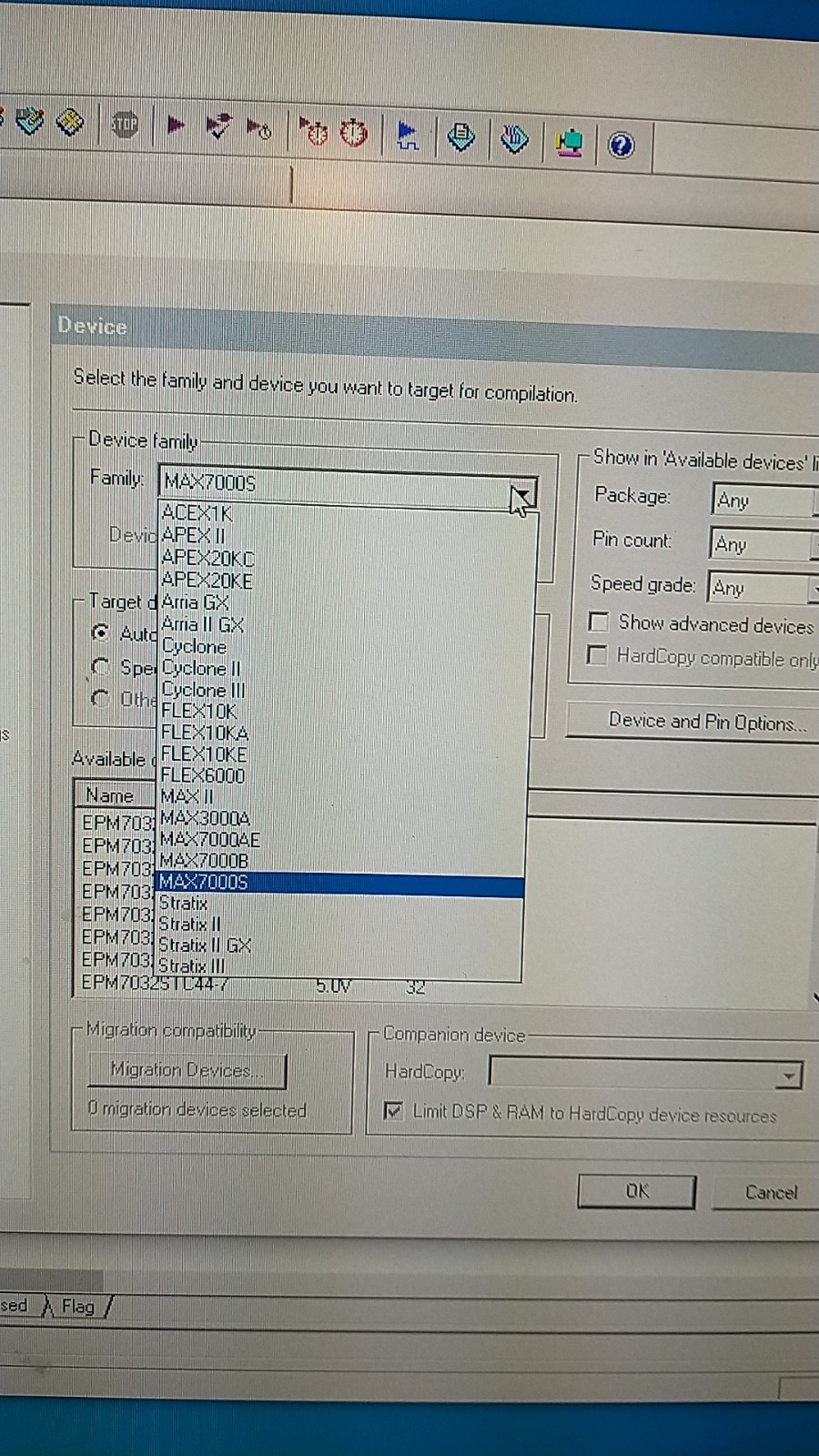Toggle HardCopy compatible only checkbox
Viewport: 819px width, 1456px height.
(597, 655)
